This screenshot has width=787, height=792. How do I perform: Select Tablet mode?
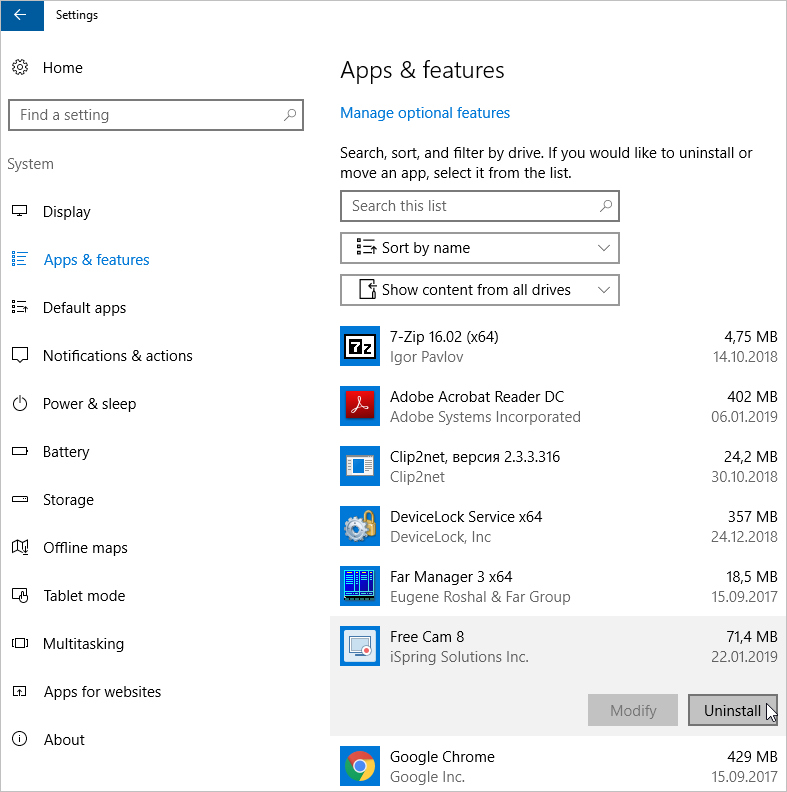pos(84,596)
